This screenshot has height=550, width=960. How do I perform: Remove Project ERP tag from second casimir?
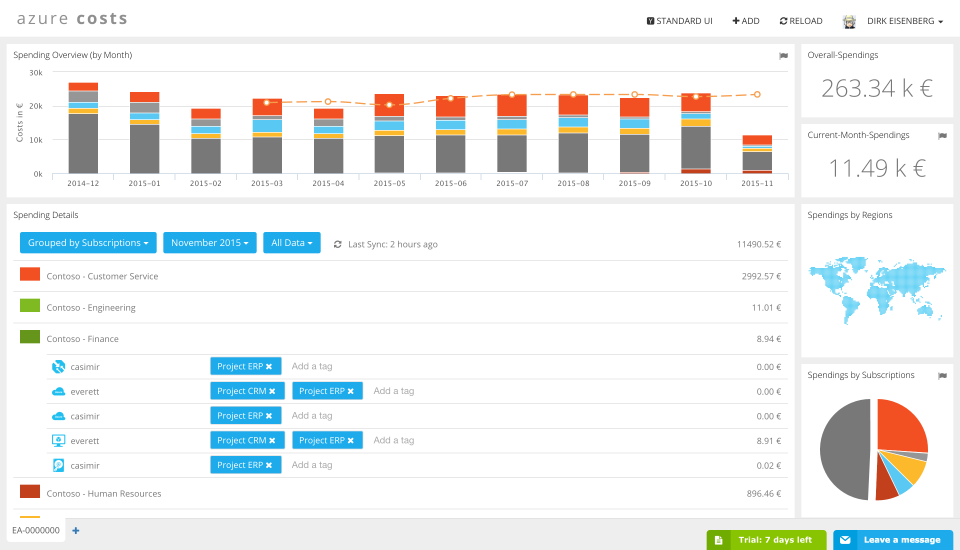[x=269, y=416]
